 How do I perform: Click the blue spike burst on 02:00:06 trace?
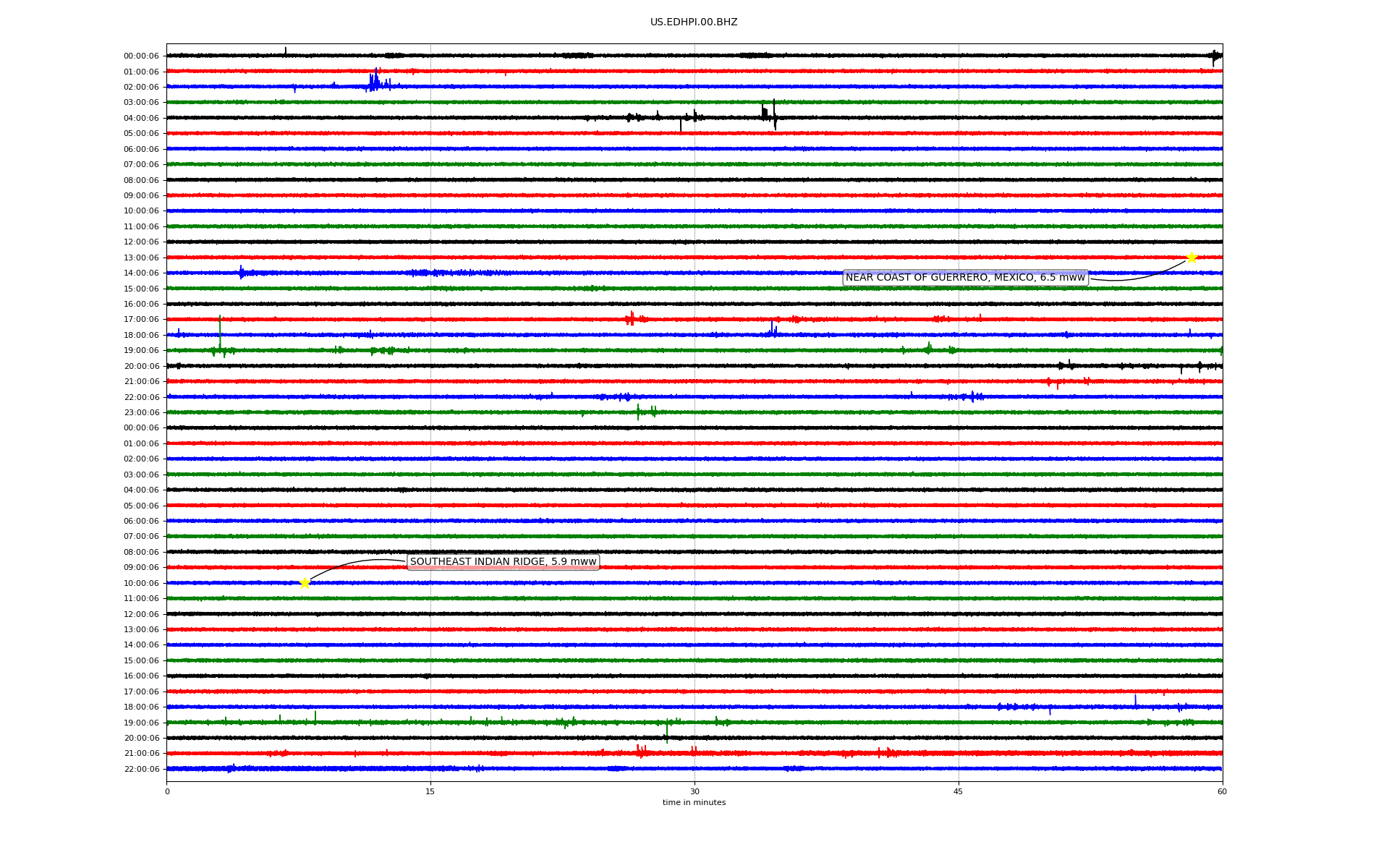[x=375, y=82]
